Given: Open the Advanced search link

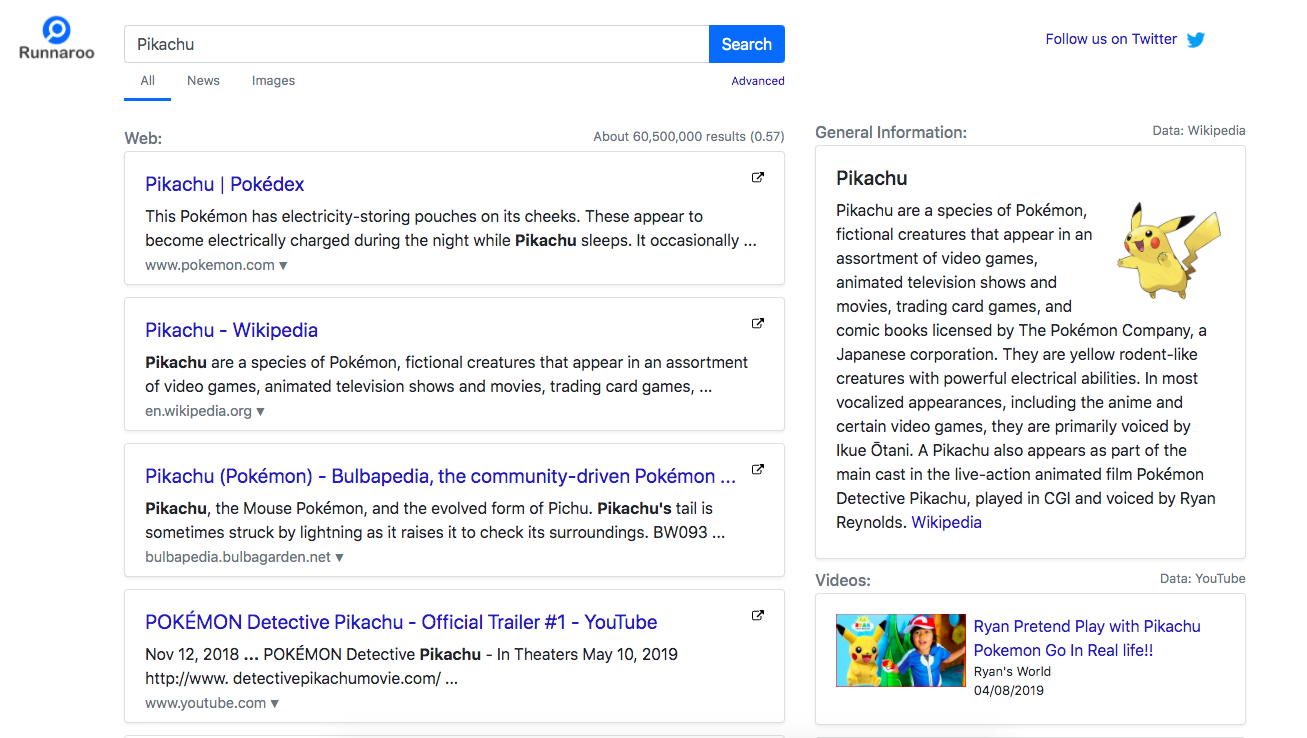Looking at the screenshot, I should tap(757, 81).
